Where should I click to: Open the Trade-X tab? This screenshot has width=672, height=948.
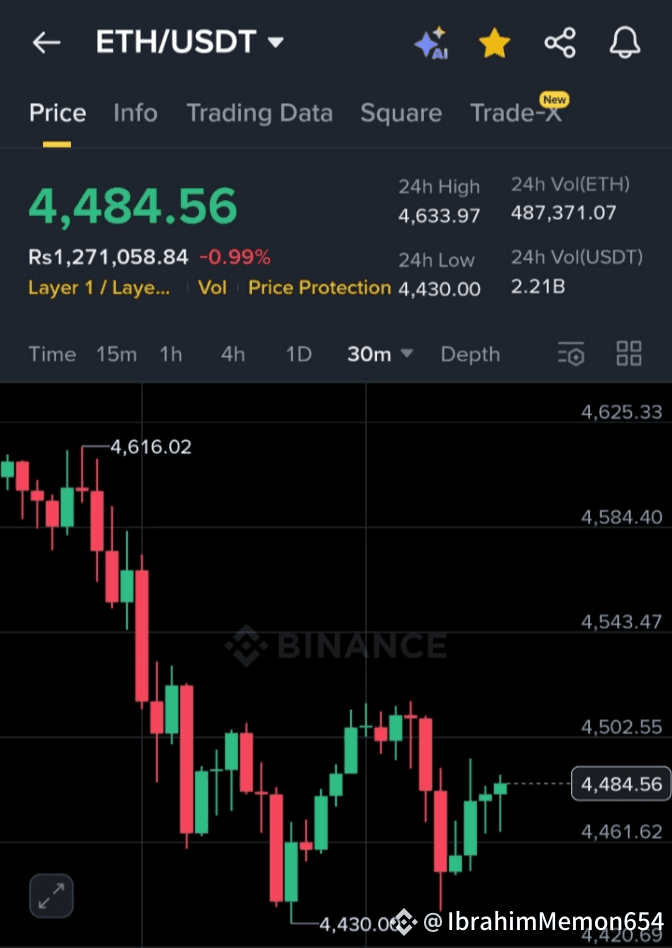(516, 113)
